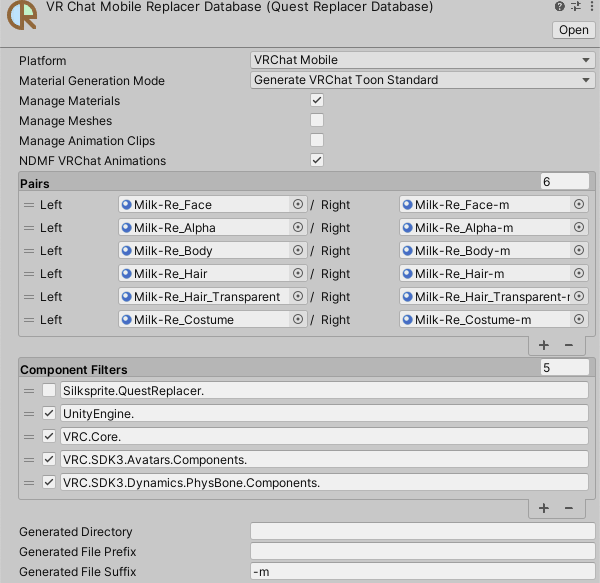Collapse the Pairs list header

tap(36, 183)
